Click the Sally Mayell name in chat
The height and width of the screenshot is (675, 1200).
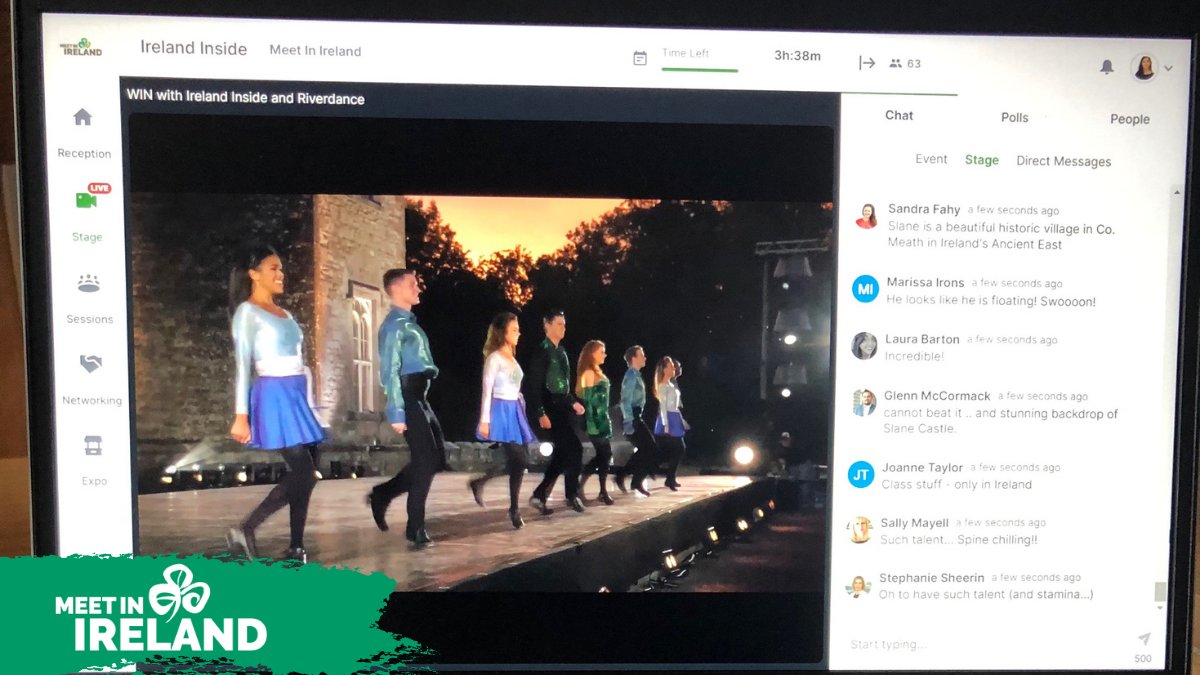coord(914,523)
